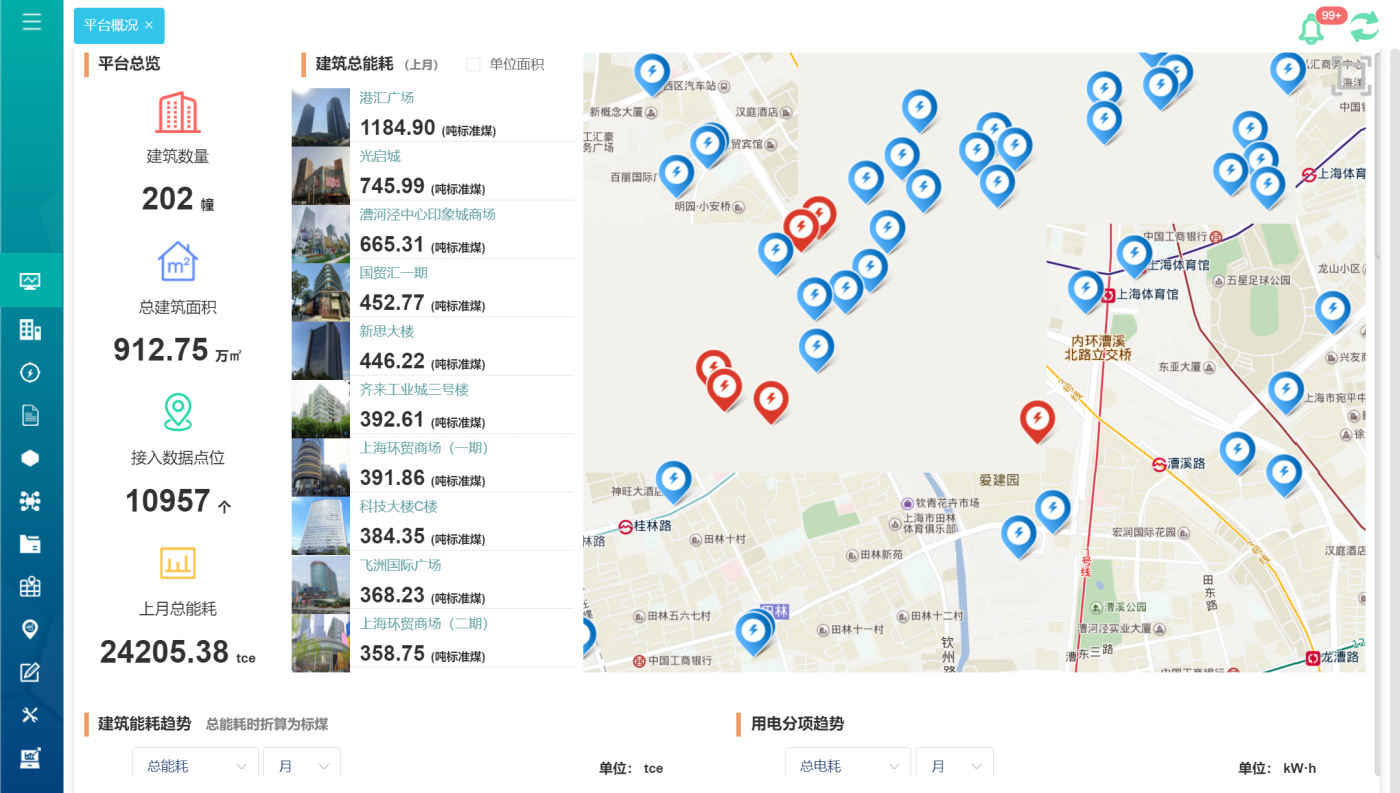
Task: Open the 总能耗 dropdown in energy trend panel
Action: click(x=194, y=765)
